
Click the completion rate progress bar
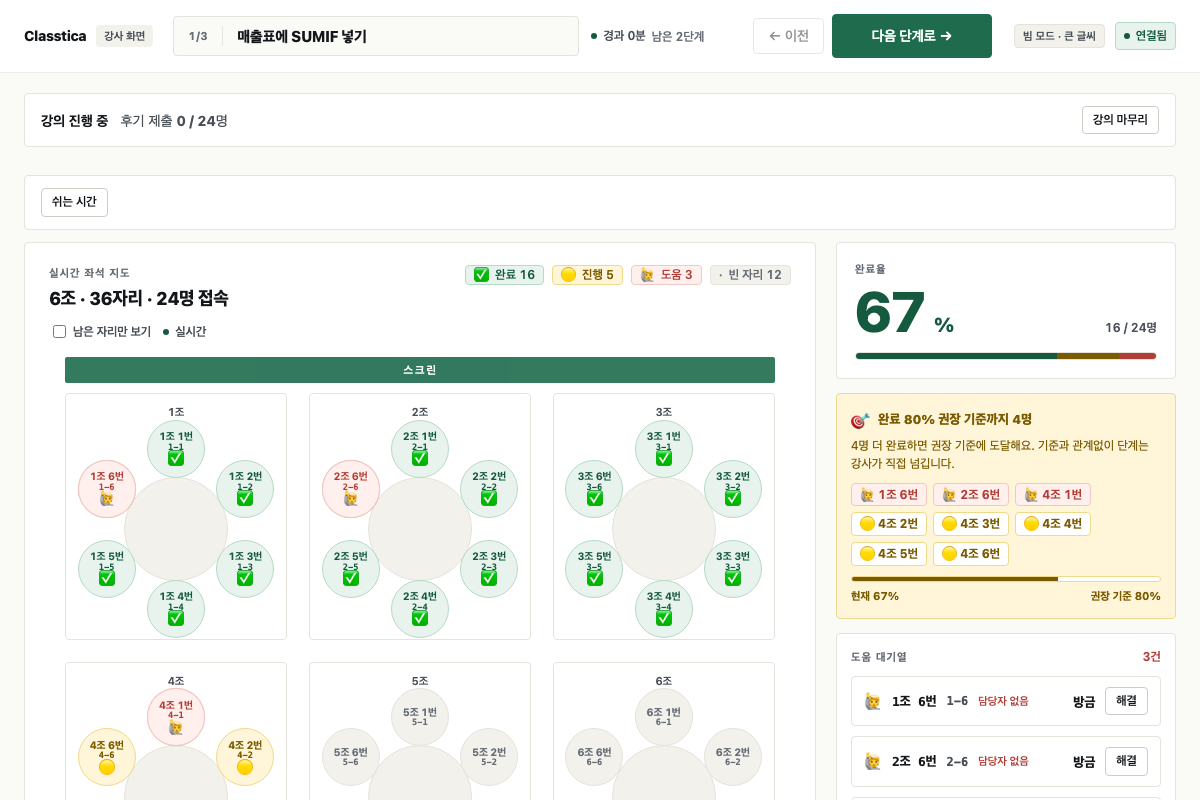pos(1006,356)
